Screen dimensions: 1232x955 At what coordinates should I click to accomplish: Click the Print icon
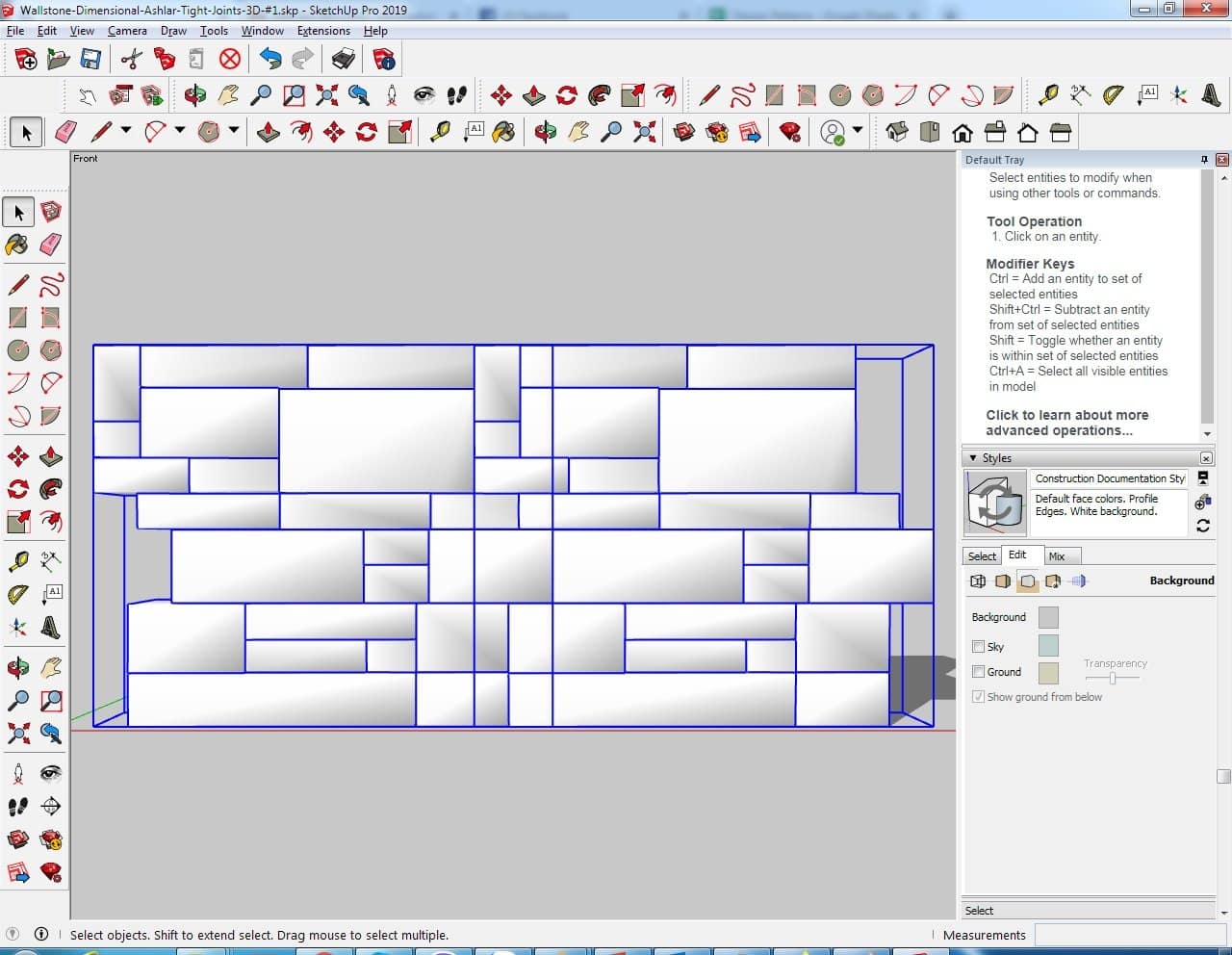click(x=344, y=60)
